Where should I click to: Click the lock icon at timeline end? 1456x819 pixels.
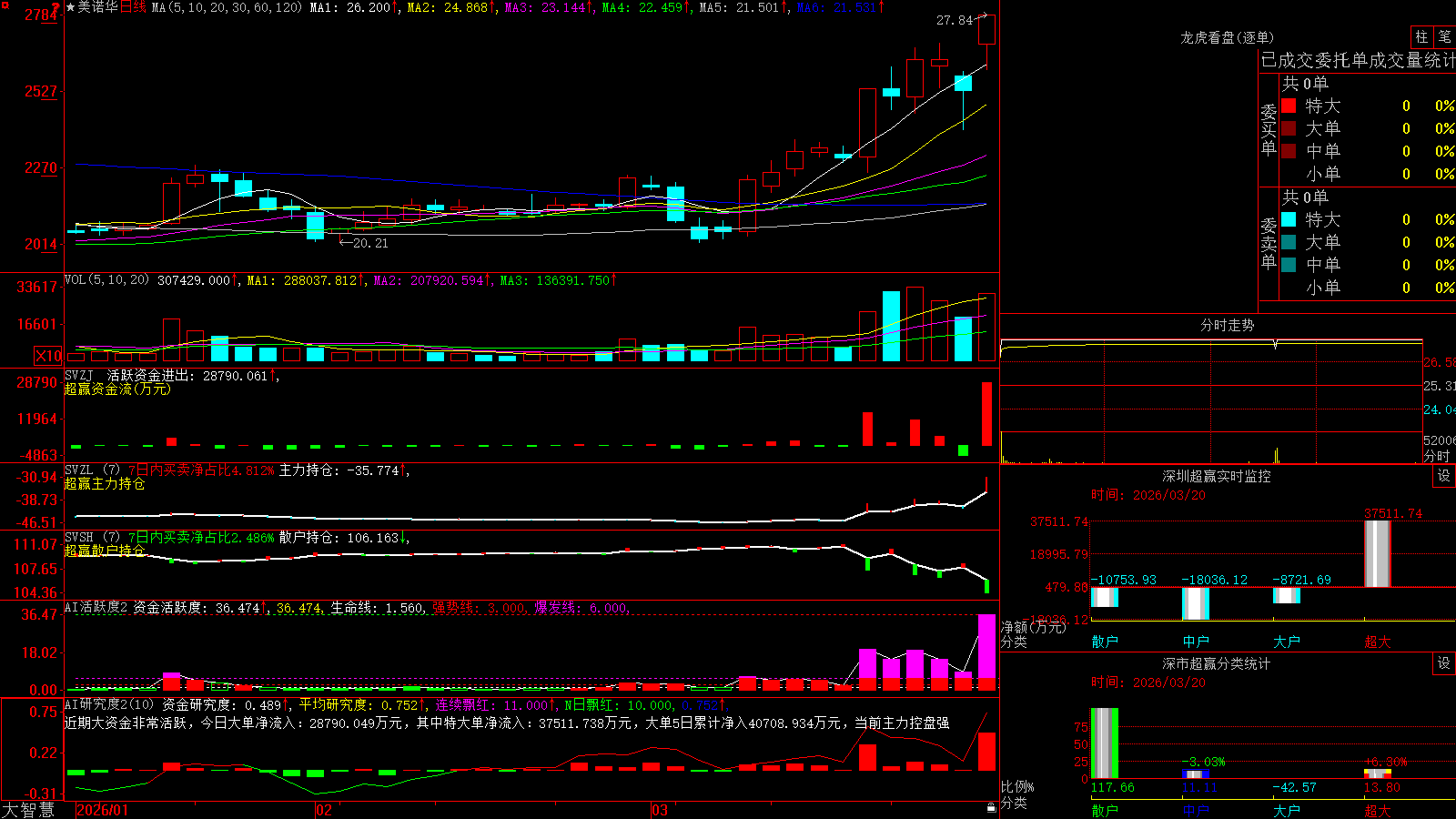point(991,808)
